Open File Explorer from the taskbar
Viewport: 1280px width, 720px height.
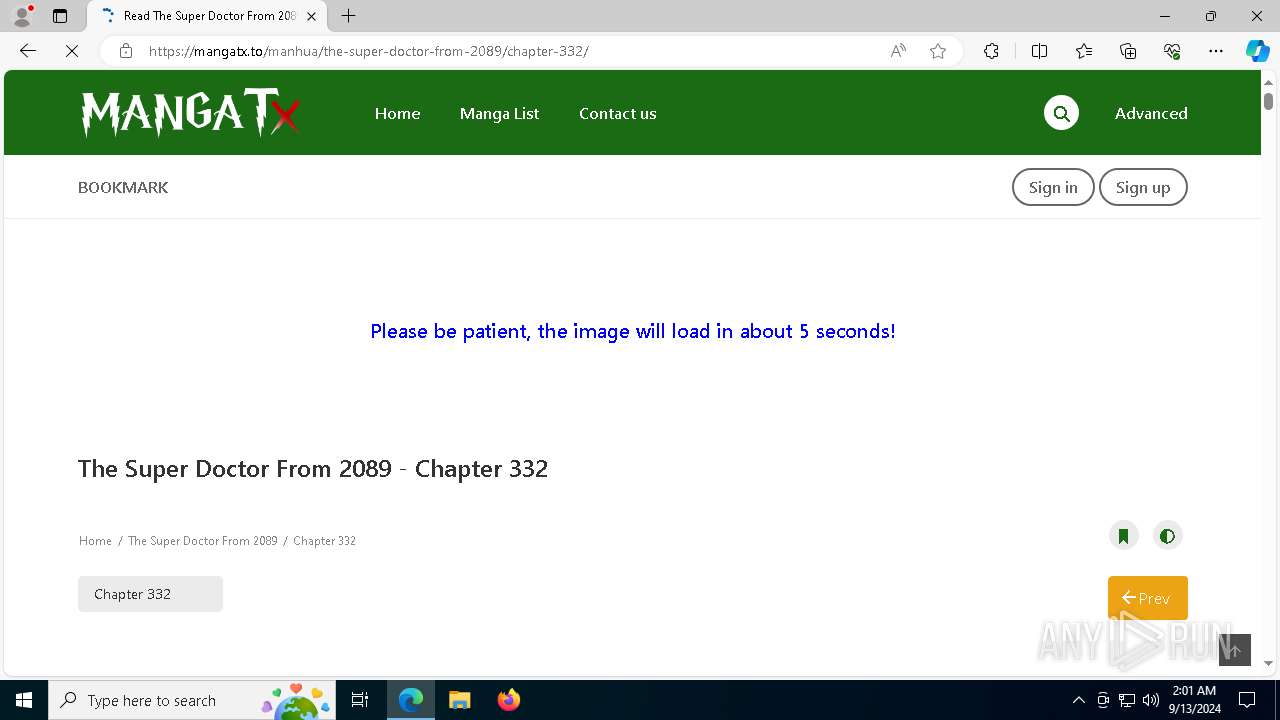[459, 700]
